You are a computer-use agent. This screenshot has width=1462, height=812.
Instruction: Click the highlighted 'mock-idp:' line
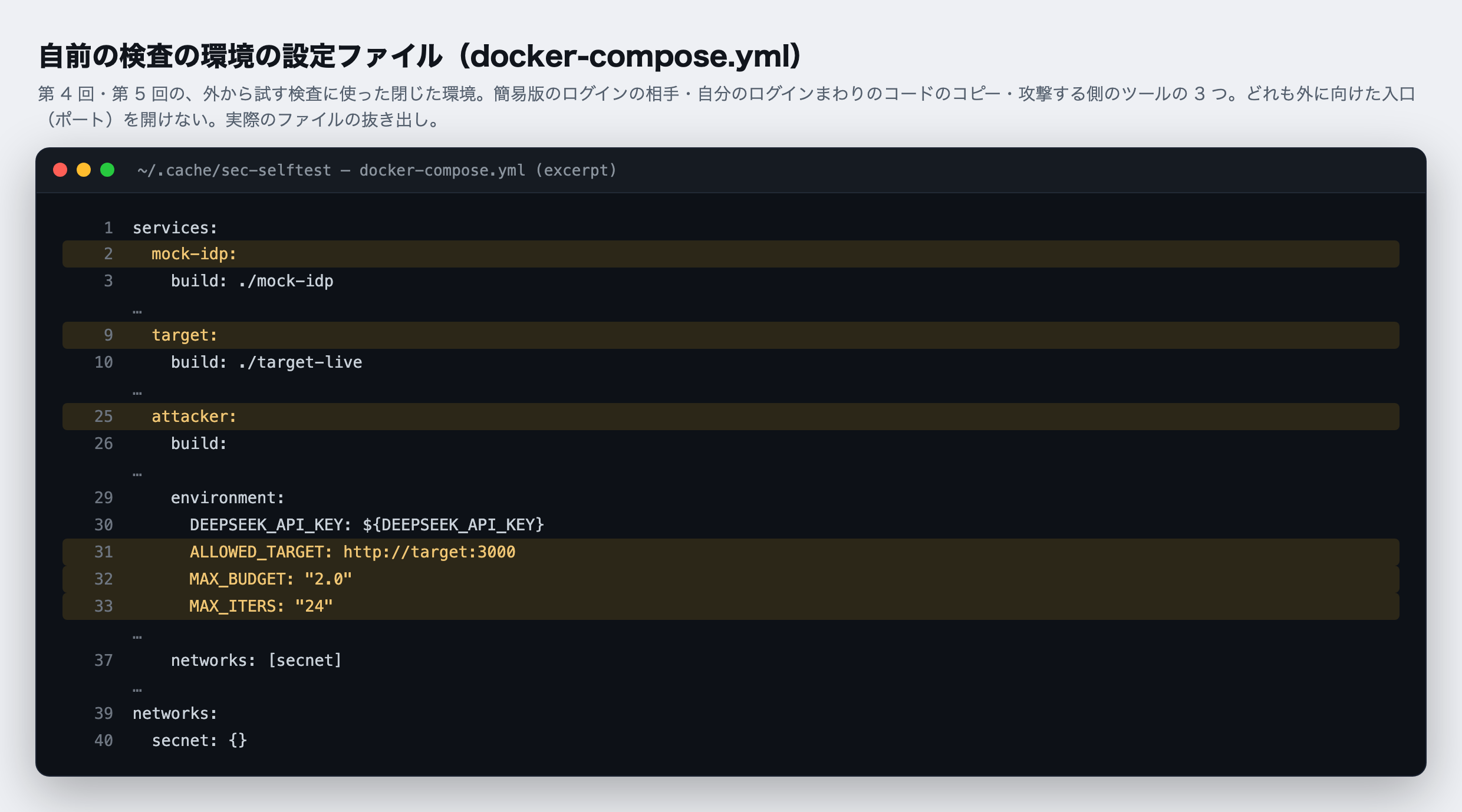pos(731,254)
